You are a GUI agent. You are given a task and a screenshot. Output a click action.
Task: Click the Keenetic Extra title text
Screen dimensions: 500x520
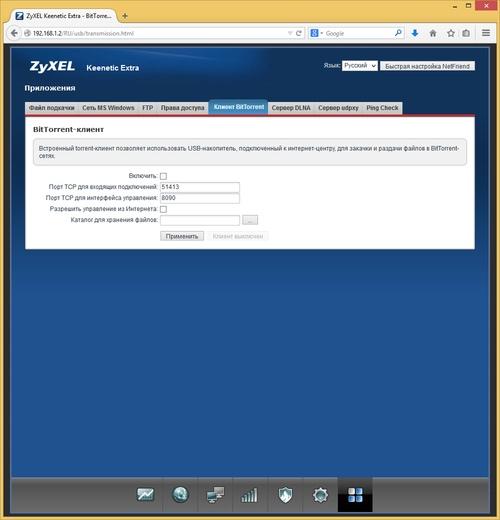point(113,68)
